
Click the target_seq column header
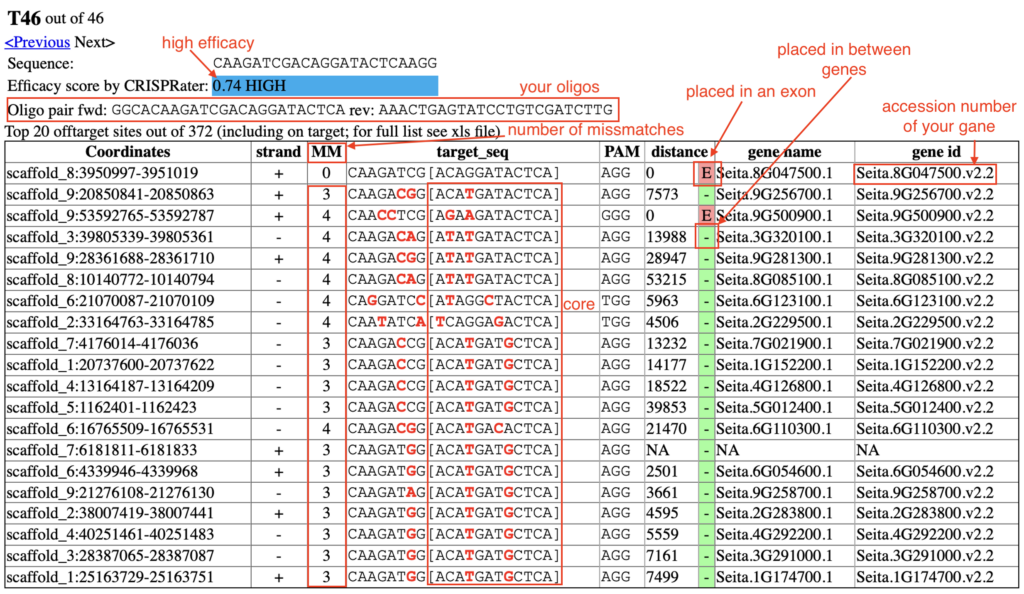[x=472, y=152]
